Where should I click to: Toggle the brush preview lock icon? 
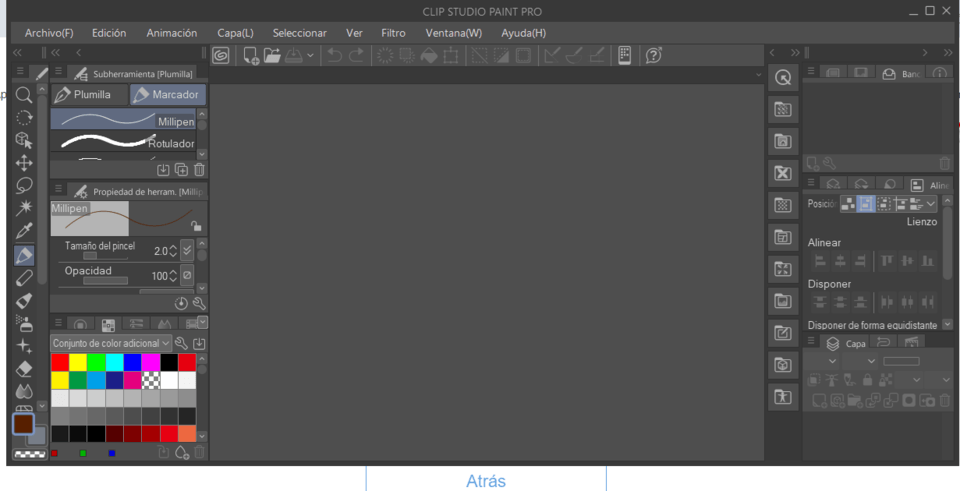coord(196,227)
